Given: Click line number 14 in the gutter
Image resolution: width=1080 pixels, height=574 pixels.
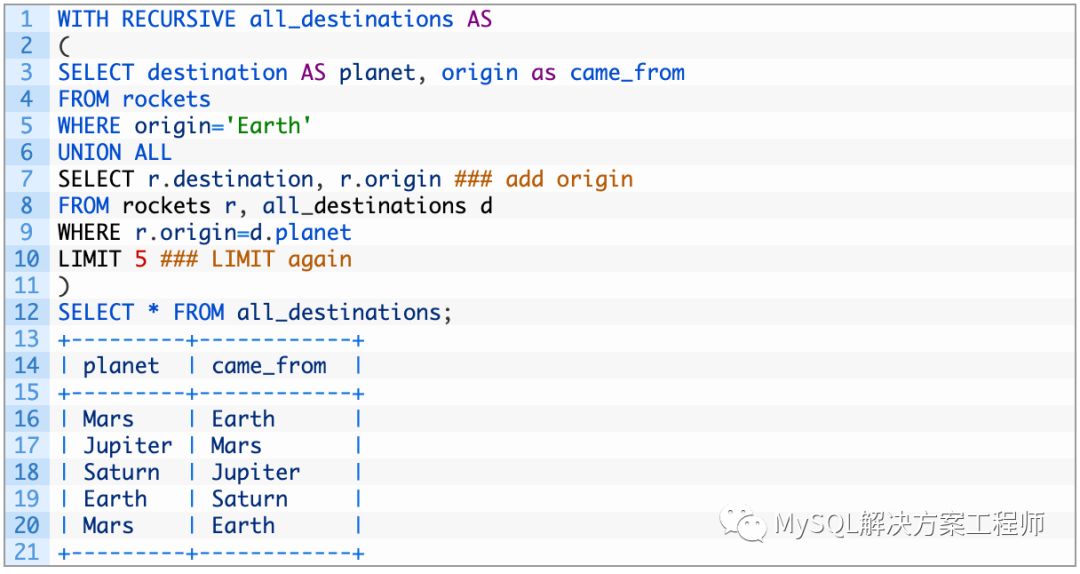Looking at the screenshot, I should pyautogui.click(x=26, y=366).
